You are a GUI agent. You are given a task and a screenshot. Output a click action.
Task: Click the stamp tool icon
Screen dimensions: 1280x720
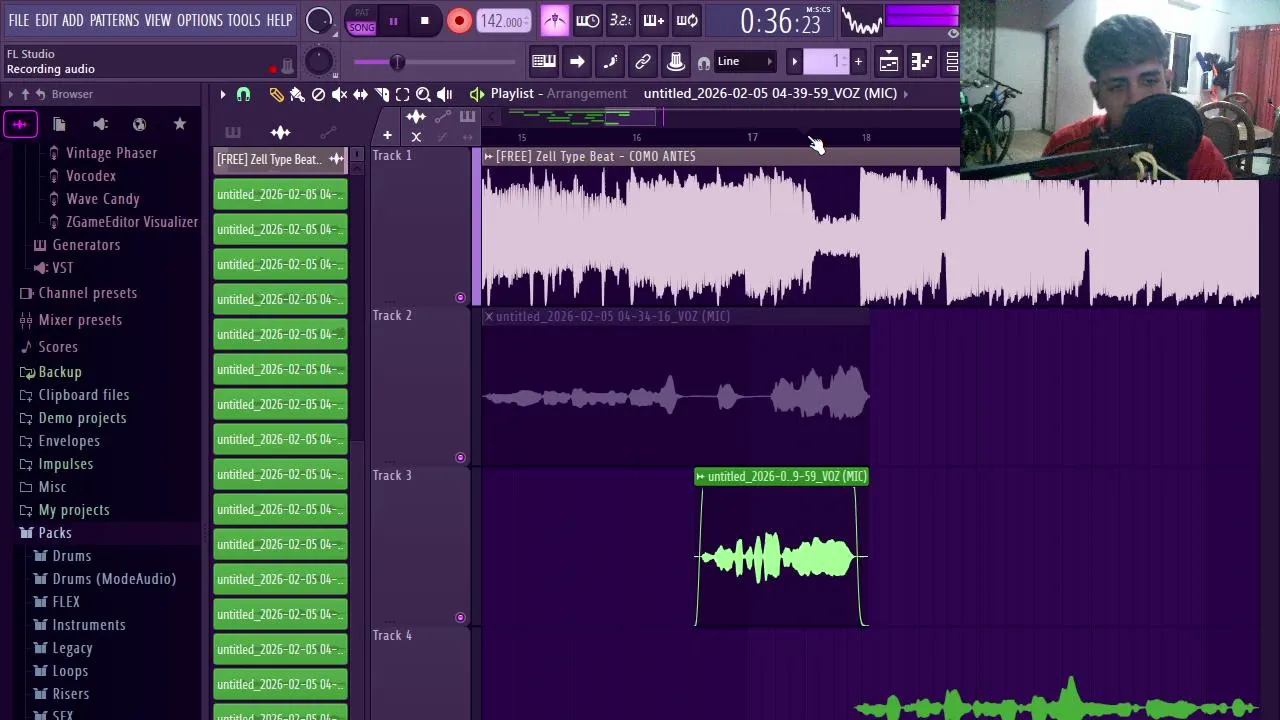[x=676, y=62]
